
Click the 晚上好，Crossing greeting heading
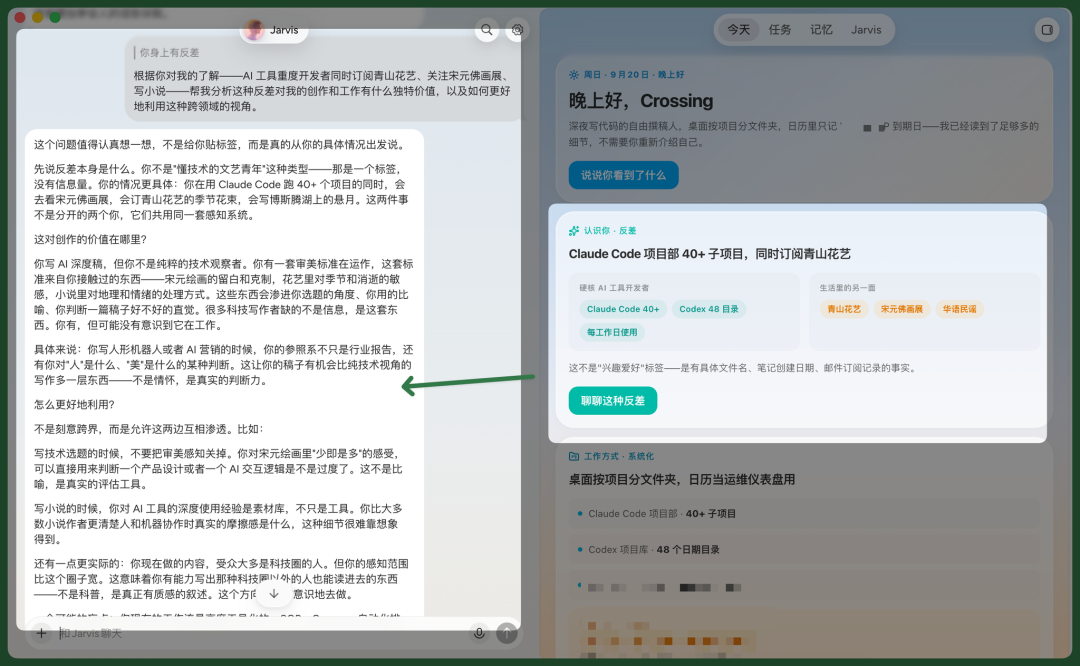(641, 101)
